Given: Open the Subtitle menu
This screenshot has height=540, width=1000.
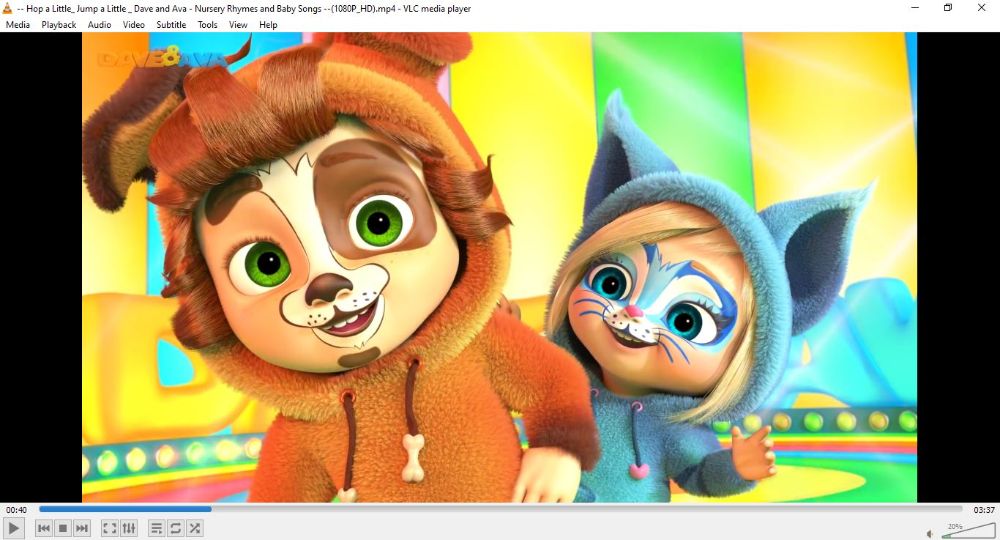Looking at the screenshot, I should pos(172,25).
